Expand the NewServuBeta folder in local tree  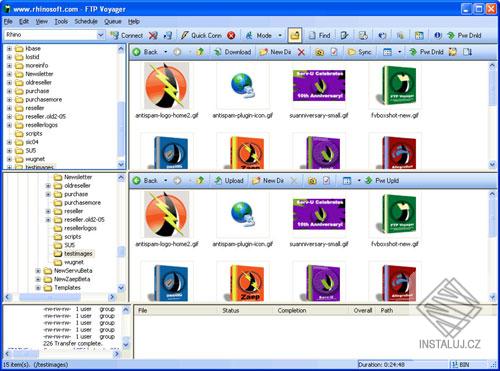(x=38, y=271)
